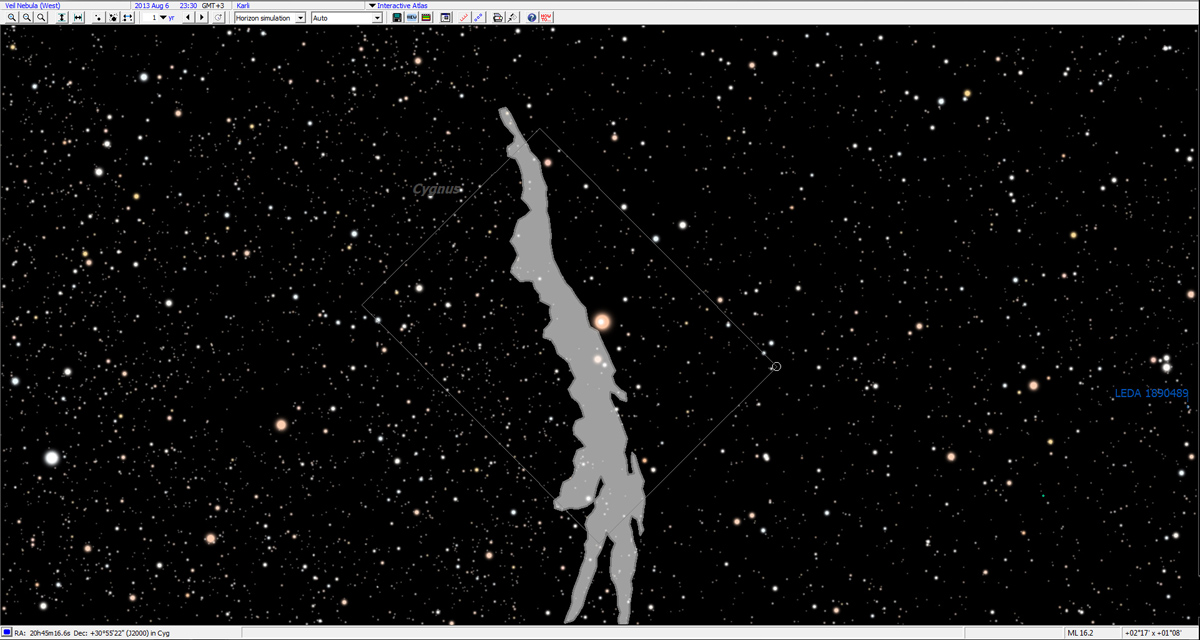1200x640 pixels.
Task: Click the How To icon
Action: tap(546, 18)
